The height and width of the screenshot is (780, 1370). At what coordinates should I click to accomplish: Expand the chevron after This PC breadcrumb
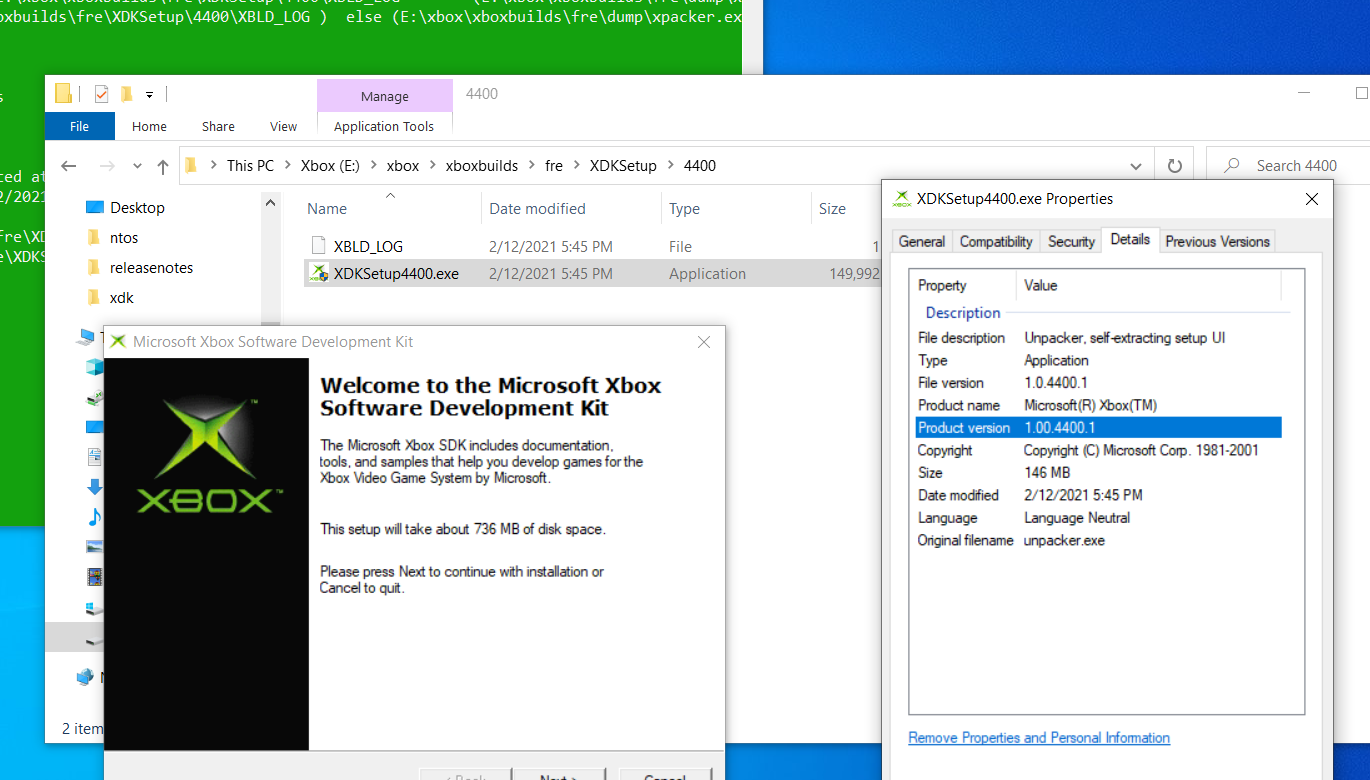click(287, 166)
